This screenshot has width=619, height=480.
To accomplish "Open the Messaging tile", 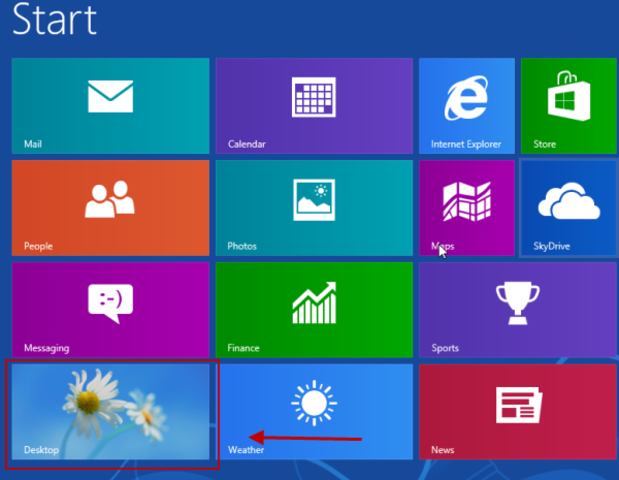I will [111, 309].
